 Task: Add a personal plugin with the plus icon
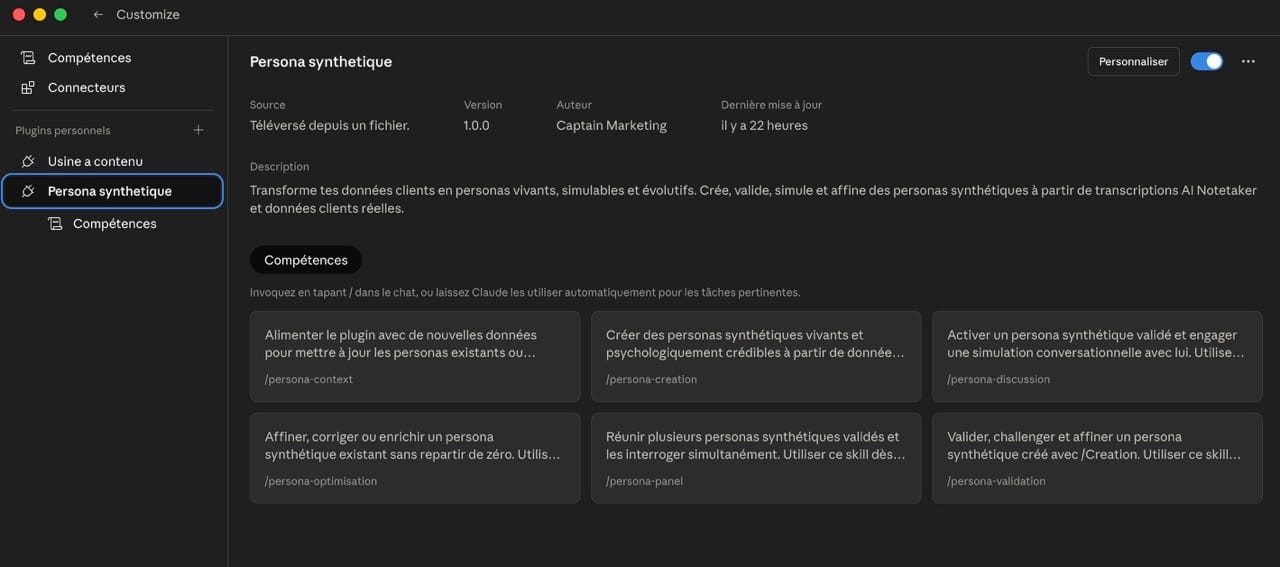pyautogui.click(x=198, y=130)
